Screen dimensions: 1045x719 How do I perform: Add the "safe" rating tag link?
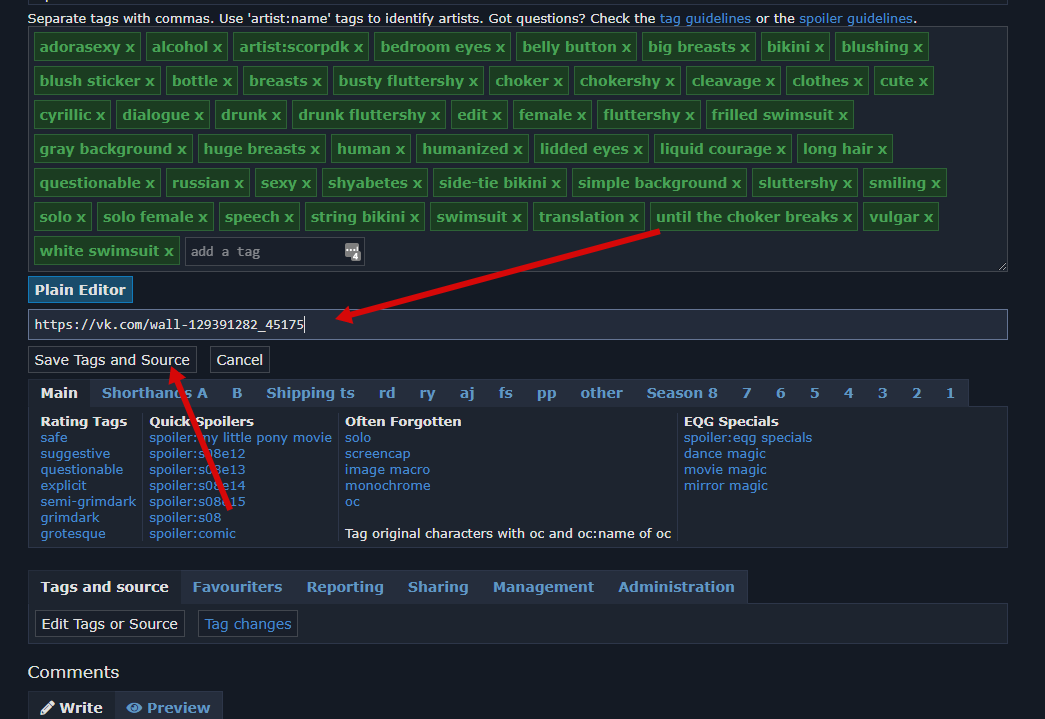(x=55, y=438)
